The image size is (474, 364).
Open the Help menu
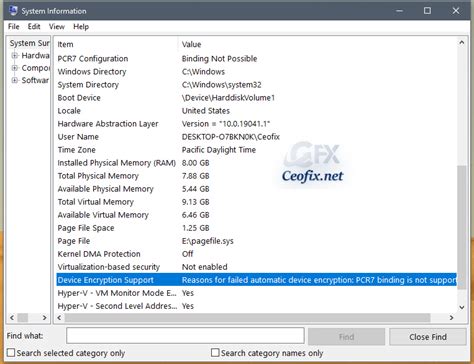coord(81,27)
